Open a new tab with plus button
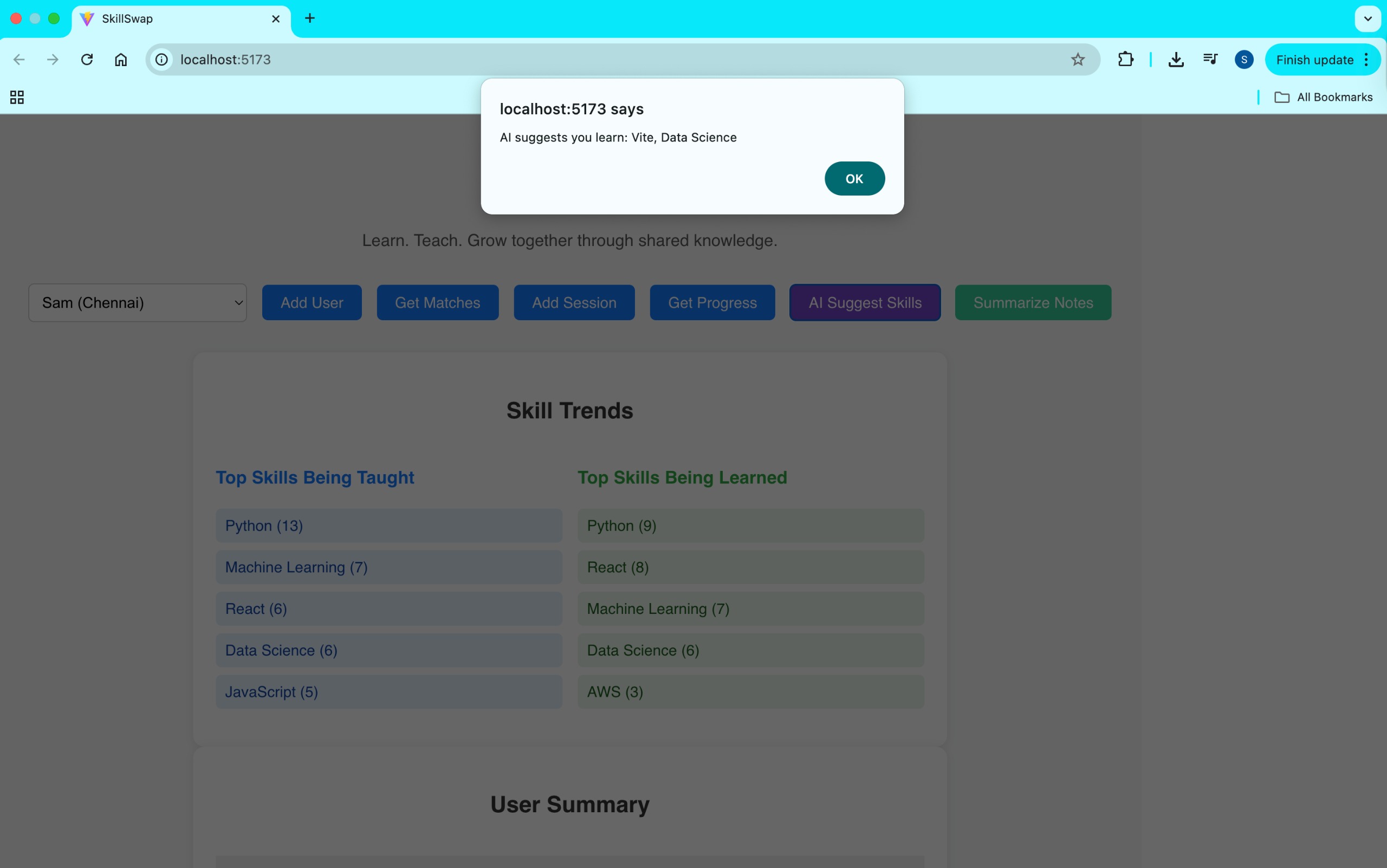1387x868 pixels. tap(310, 18)
